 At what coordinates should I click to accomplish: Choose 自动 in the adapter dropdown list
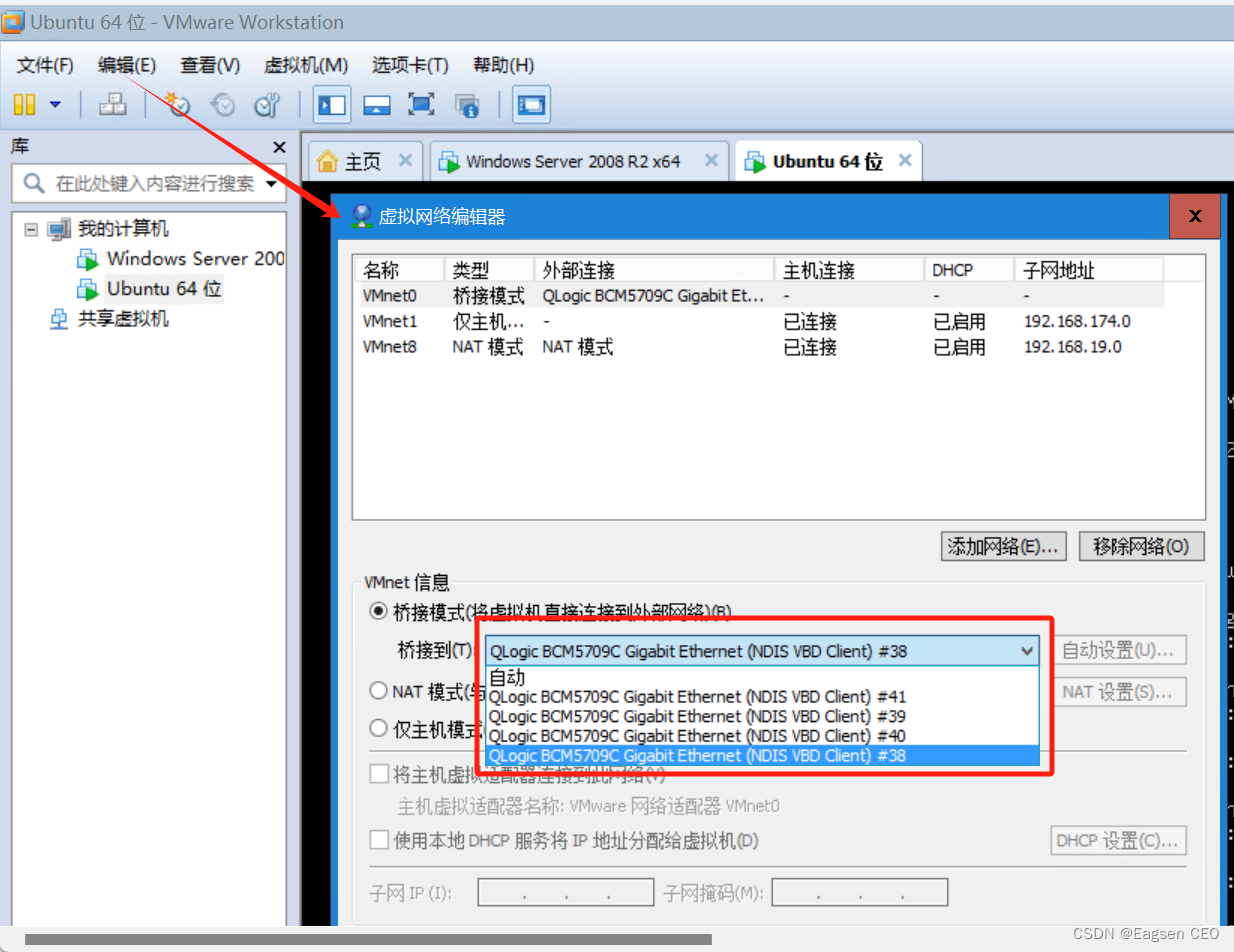tap(762, 678)
